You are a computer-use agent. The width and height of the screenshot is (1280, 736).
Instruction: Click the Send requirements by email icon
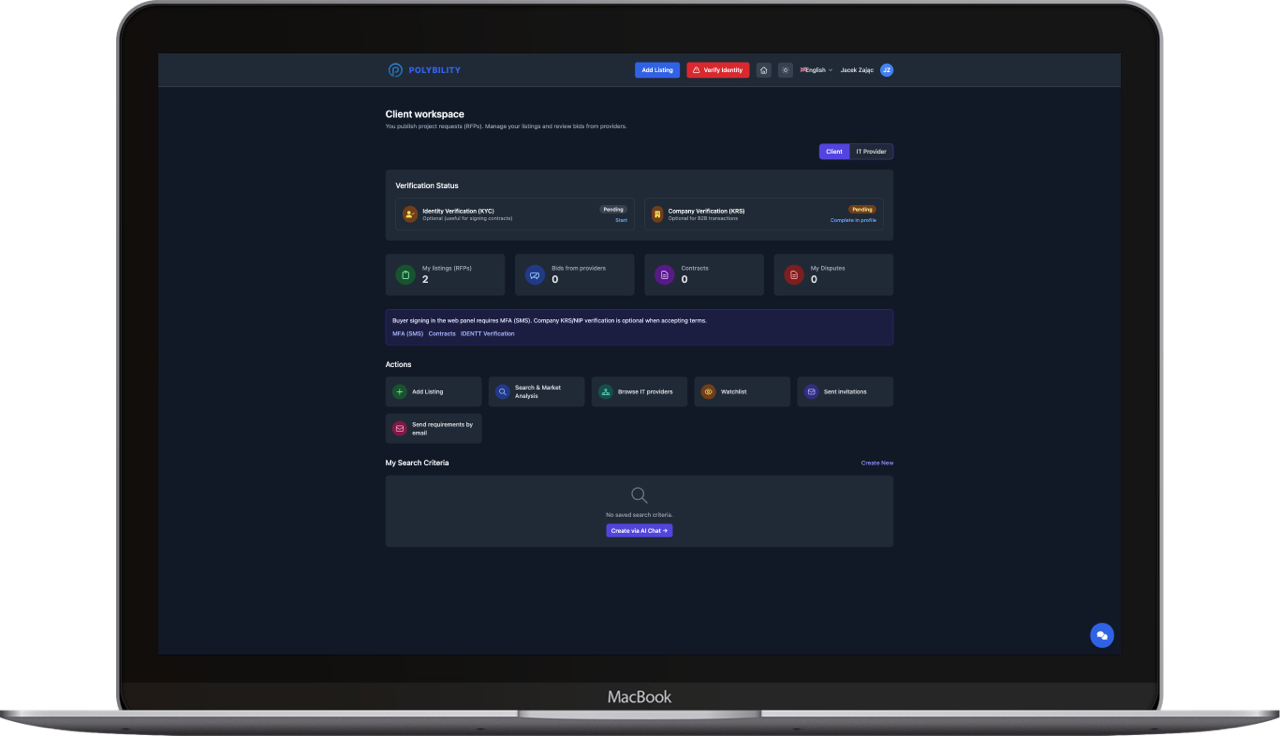pos(400,429)
